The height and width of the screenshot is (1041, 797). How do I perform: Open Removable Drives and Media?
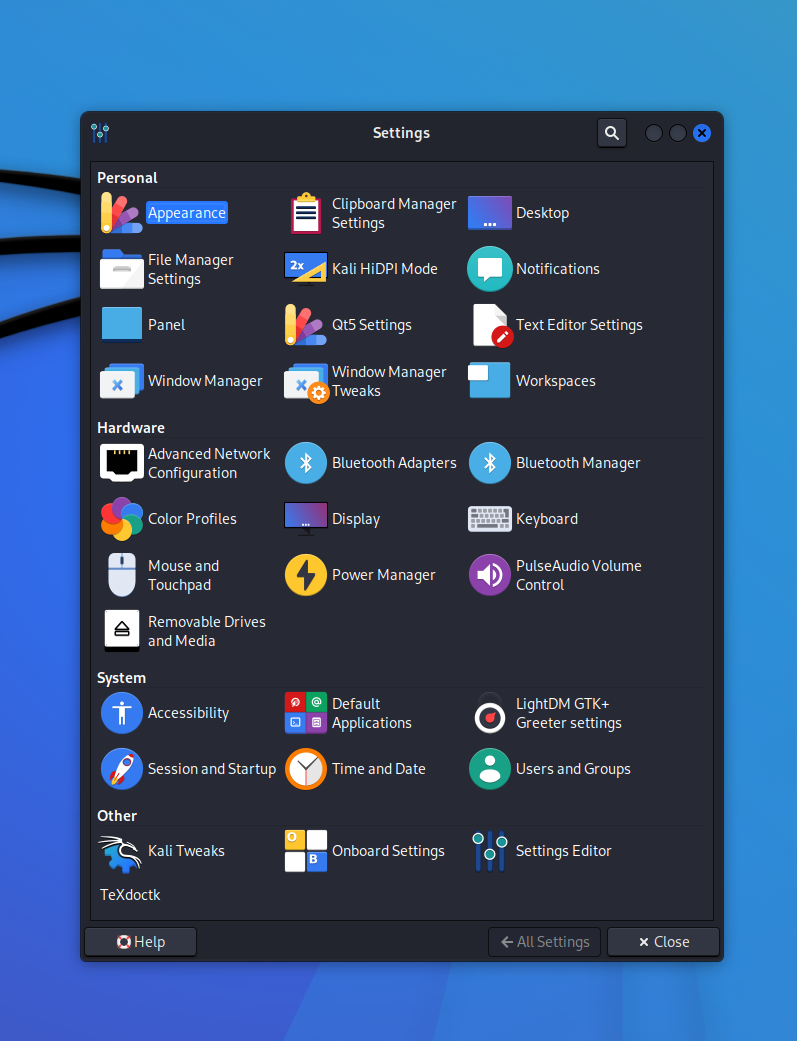point(122,631)
